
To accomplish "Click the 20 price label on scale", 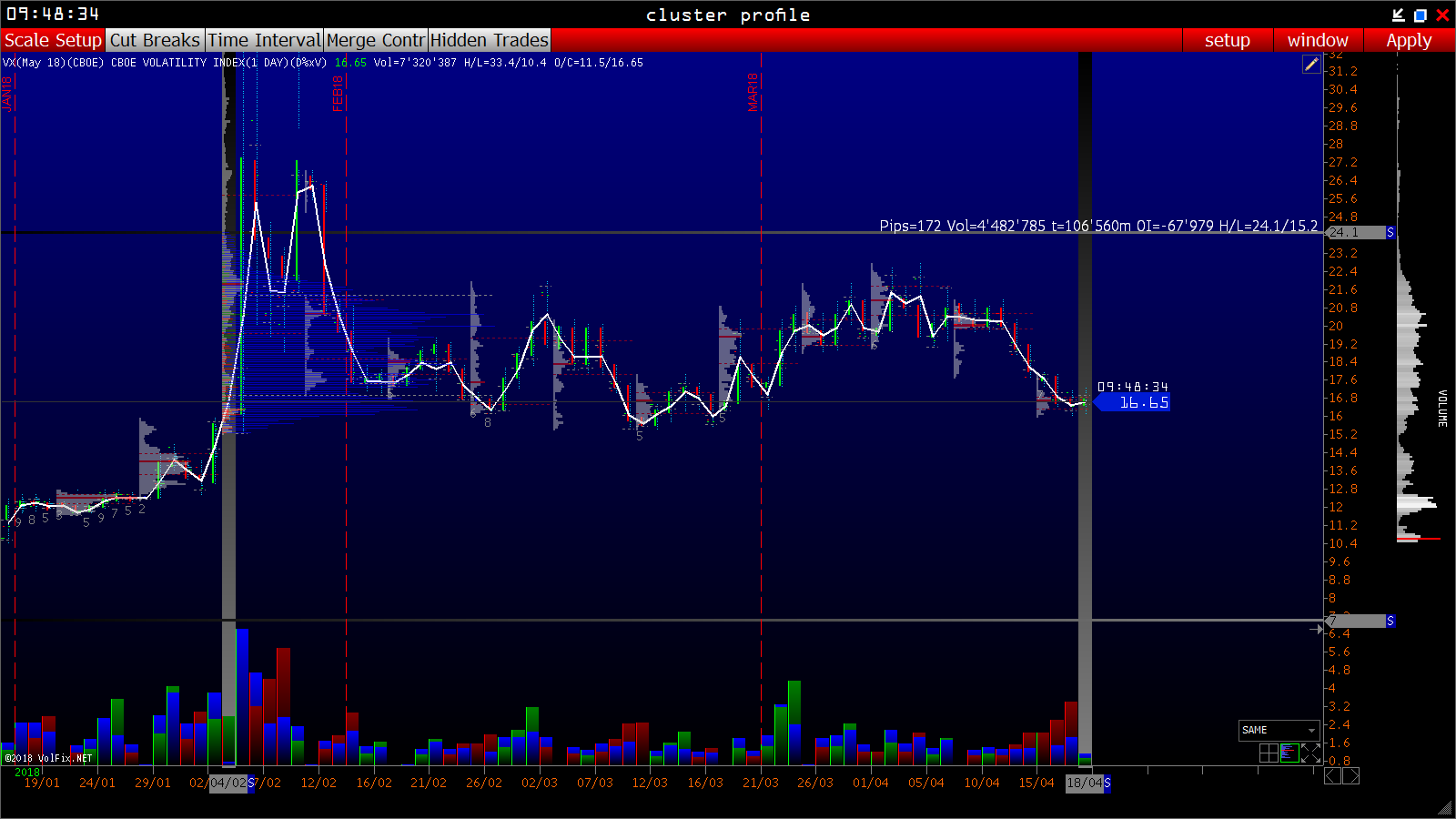I will 1336,326.
